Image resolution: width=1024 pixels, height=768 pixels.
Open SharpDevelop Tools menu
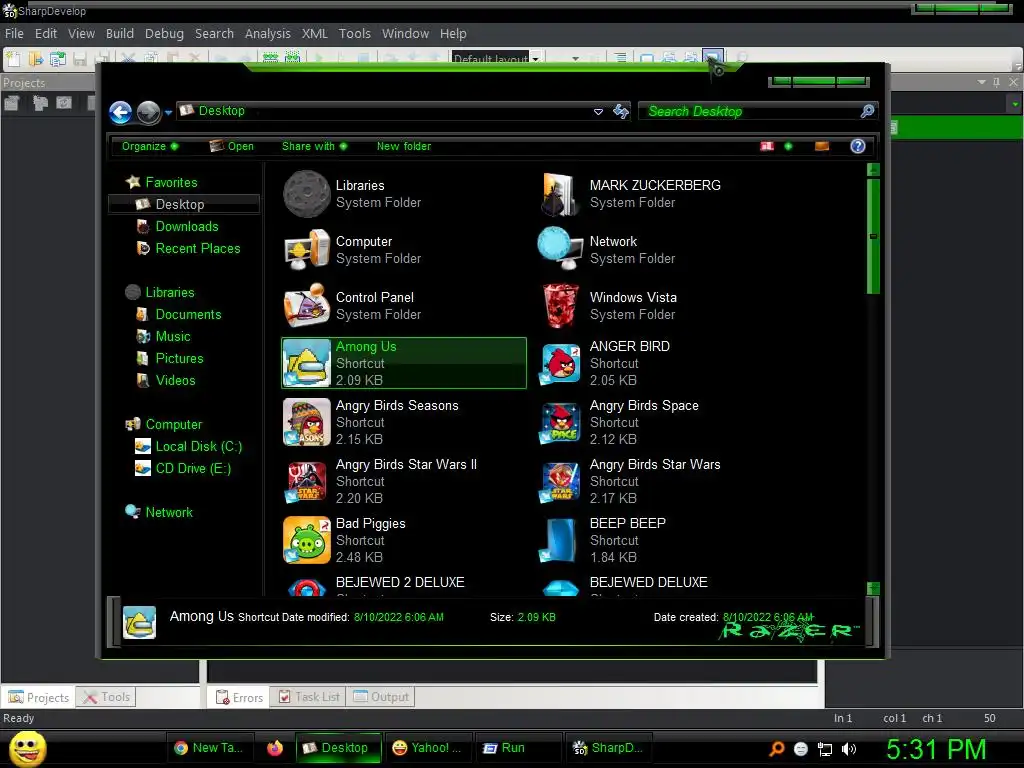pos(355,33)
